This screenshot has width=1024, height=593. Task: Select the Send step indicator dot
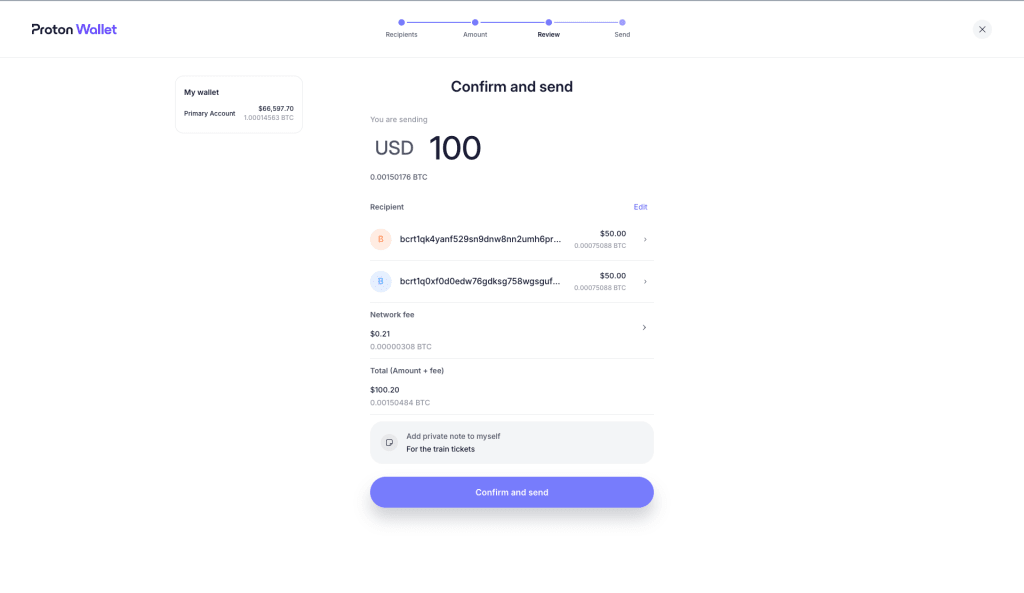click(622, 20)
